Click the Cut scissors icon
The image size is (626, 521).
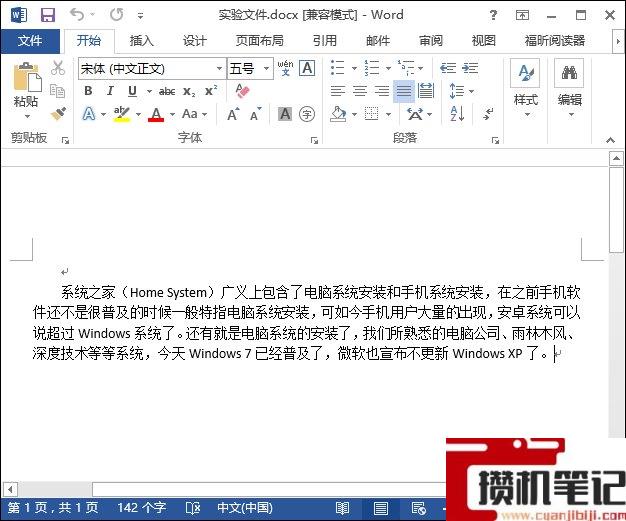58,68
